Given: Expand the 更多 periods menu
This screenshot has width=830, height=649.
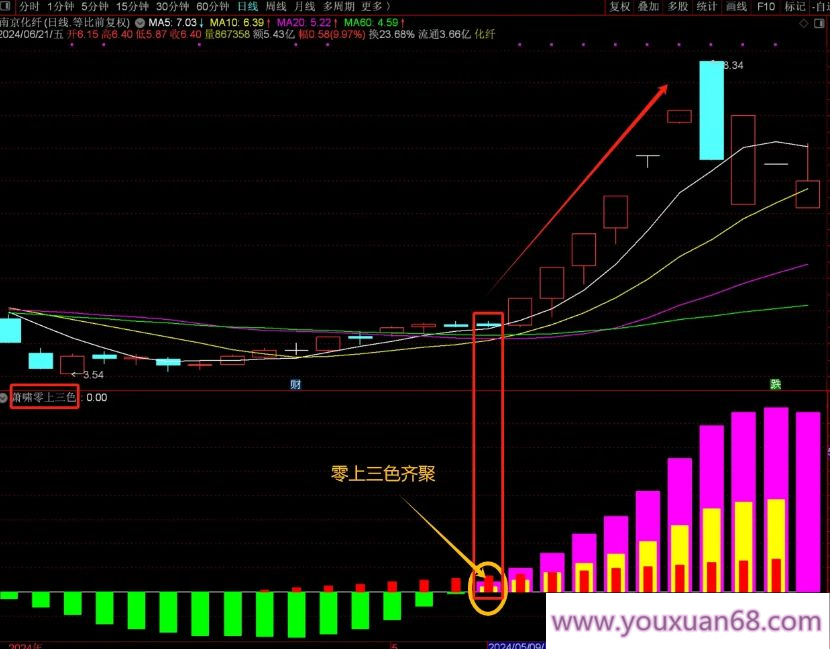Looking at the screenshot, I should (376, 6).
